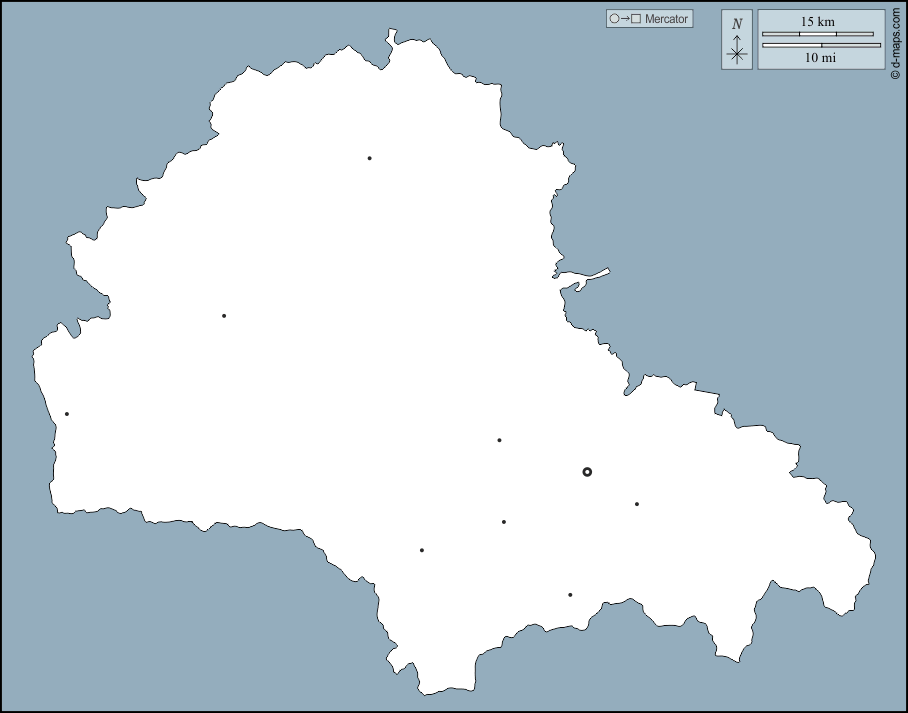Select the westernmost city dot near the border
This screenshot has height=713, width=908.
click(x=67, y=414)
